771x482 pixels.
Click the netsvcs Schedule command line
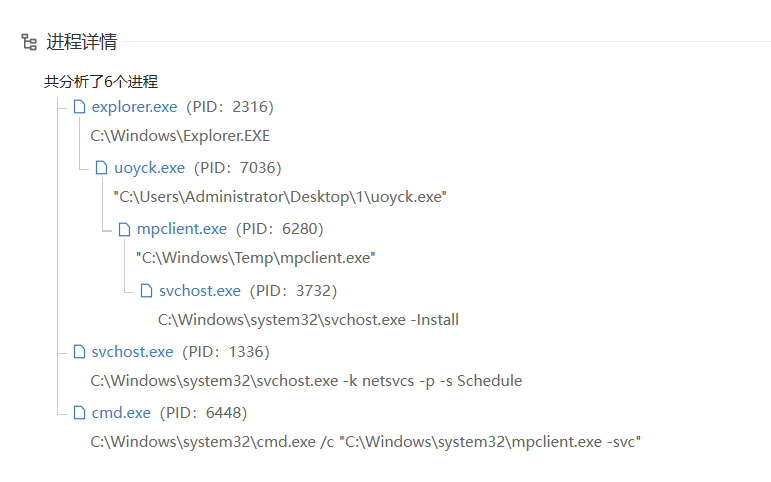click(306, 381)
